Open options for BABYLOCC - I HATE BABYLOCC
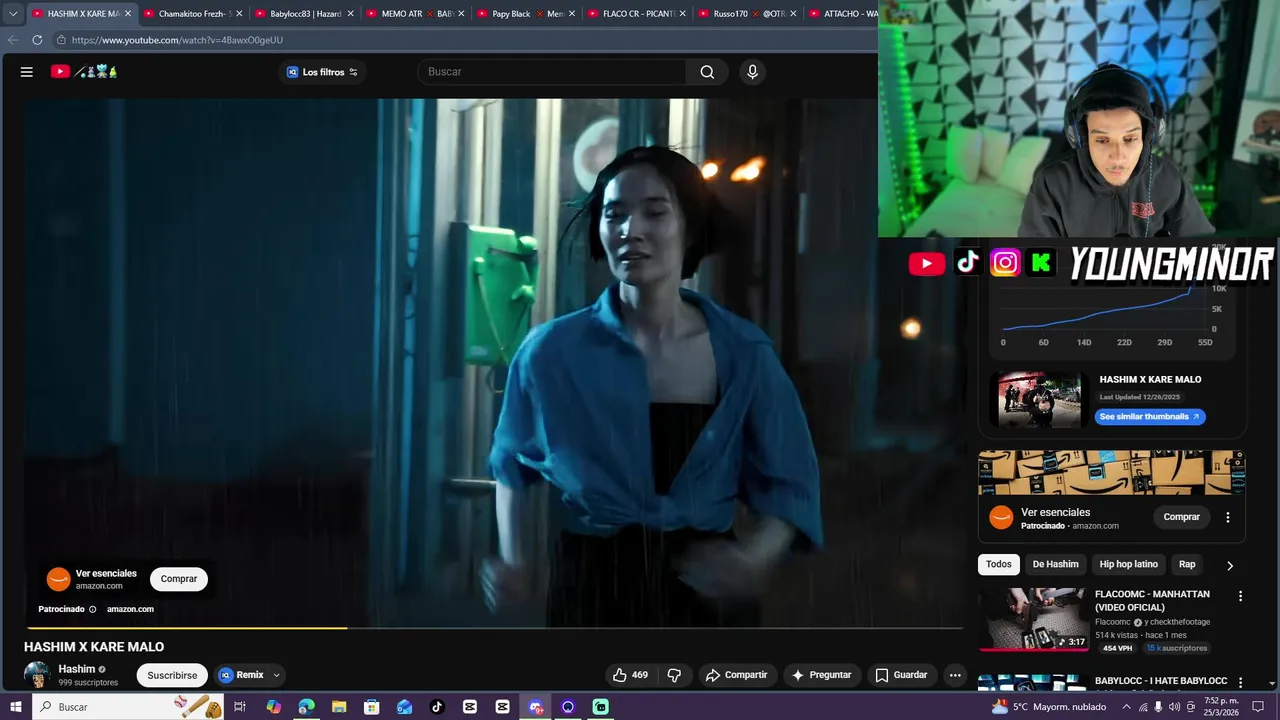 (x=1240, y=682)
